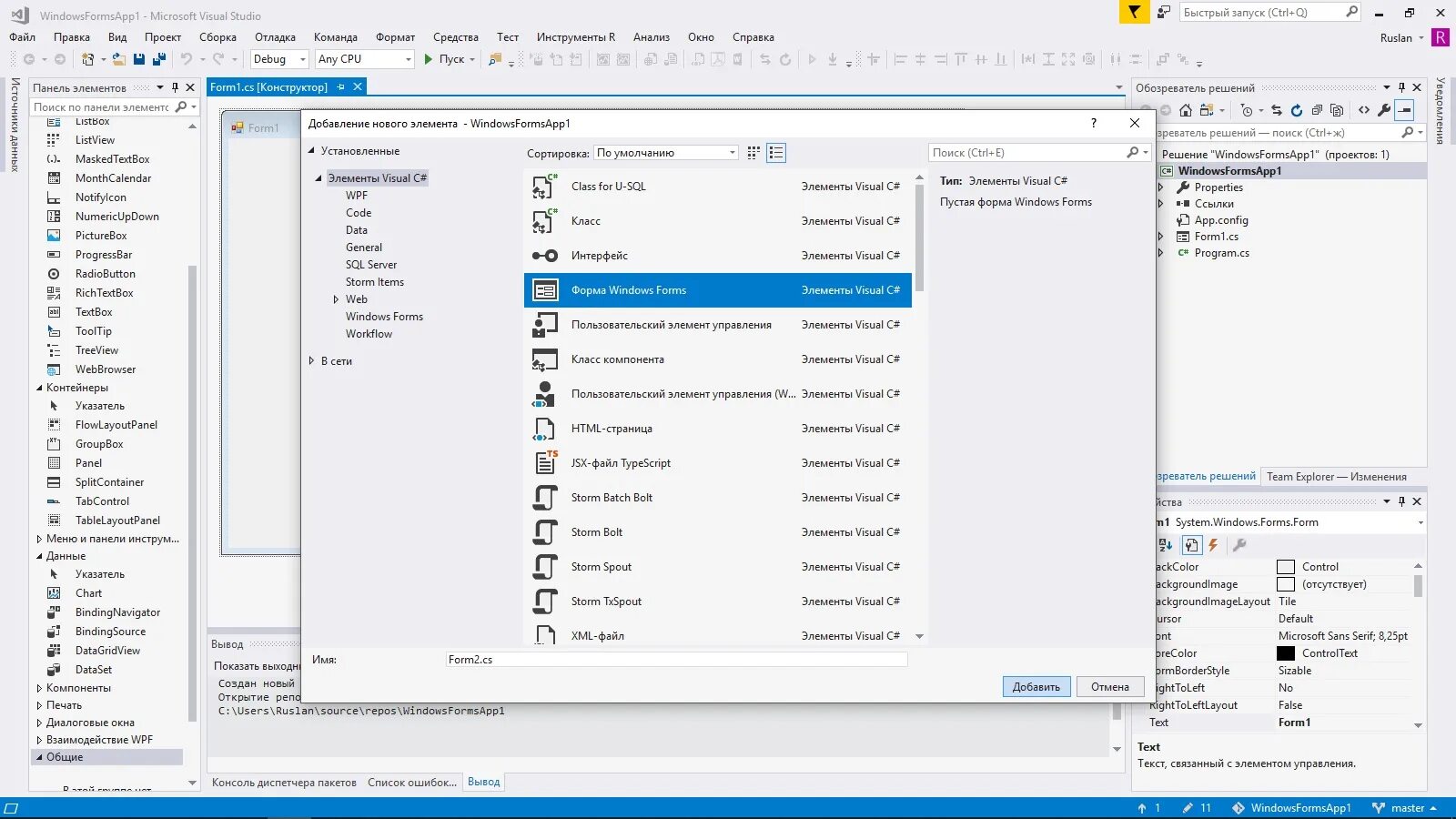The image size is (1456, 819).
Task: Click the Pending Changes Filter clock icon
Action: point(1247,110)
